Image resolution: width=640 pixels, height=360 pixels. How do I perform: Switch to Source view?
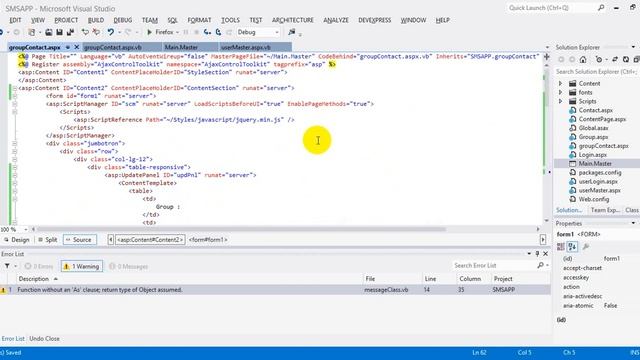[x=80, y=240]
